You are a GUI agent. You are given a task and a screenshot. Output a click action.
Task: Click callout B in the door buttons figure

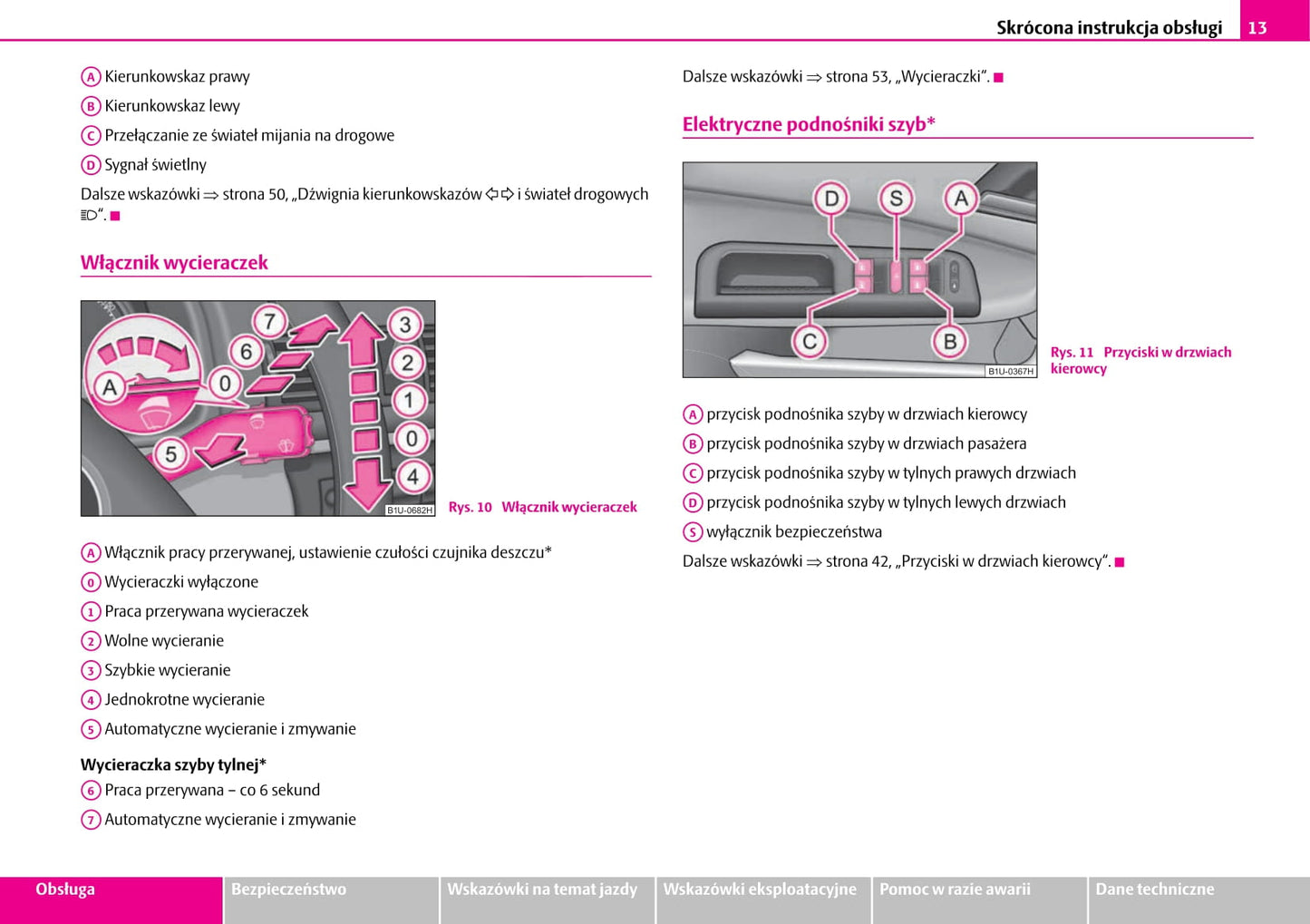pos(949,341)
